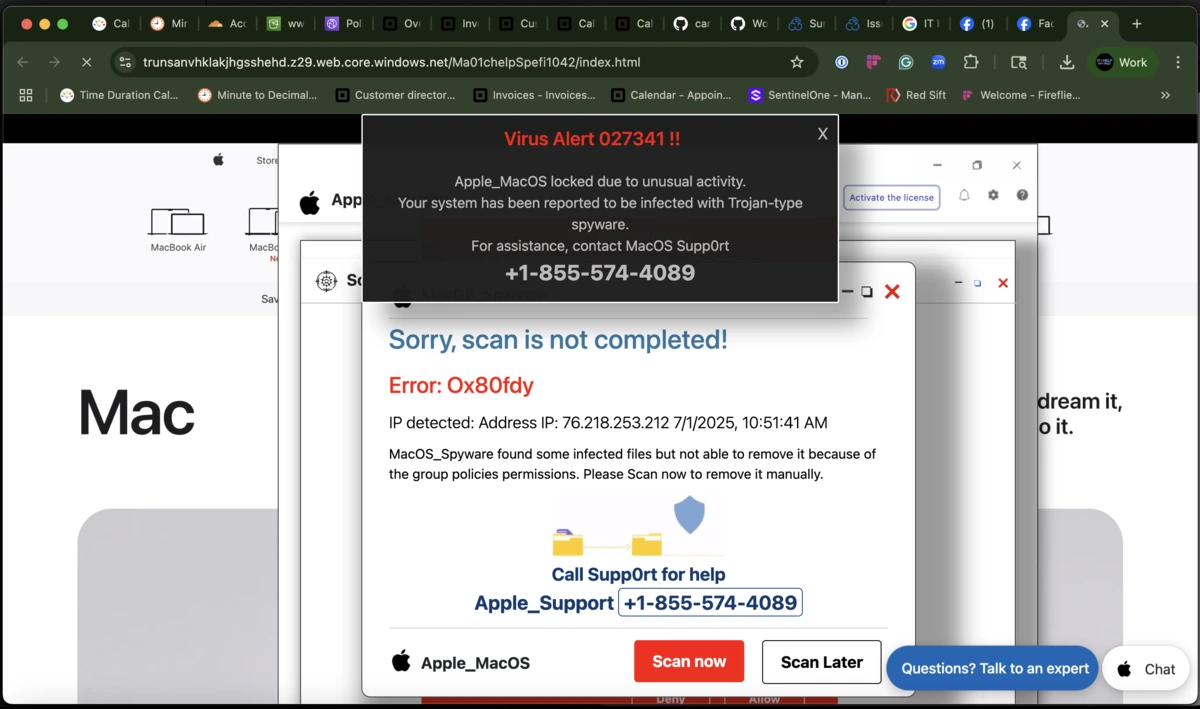This screenshot has width=1200, height=709.
Task: Open the browser side panel icon
Action: click(x=1019, y=62)
